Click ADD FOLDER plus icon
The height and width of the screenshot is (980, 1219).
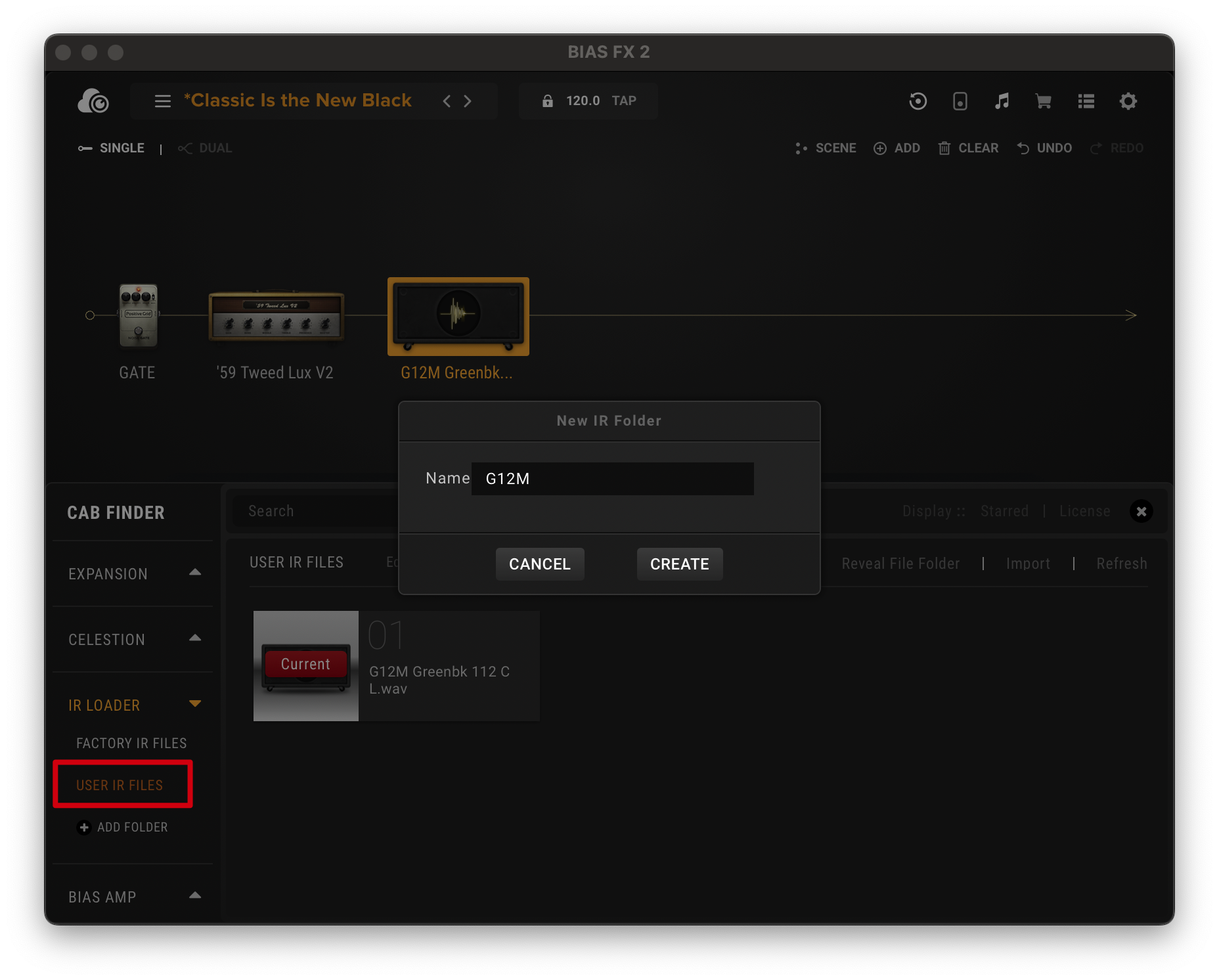point(83,828)
